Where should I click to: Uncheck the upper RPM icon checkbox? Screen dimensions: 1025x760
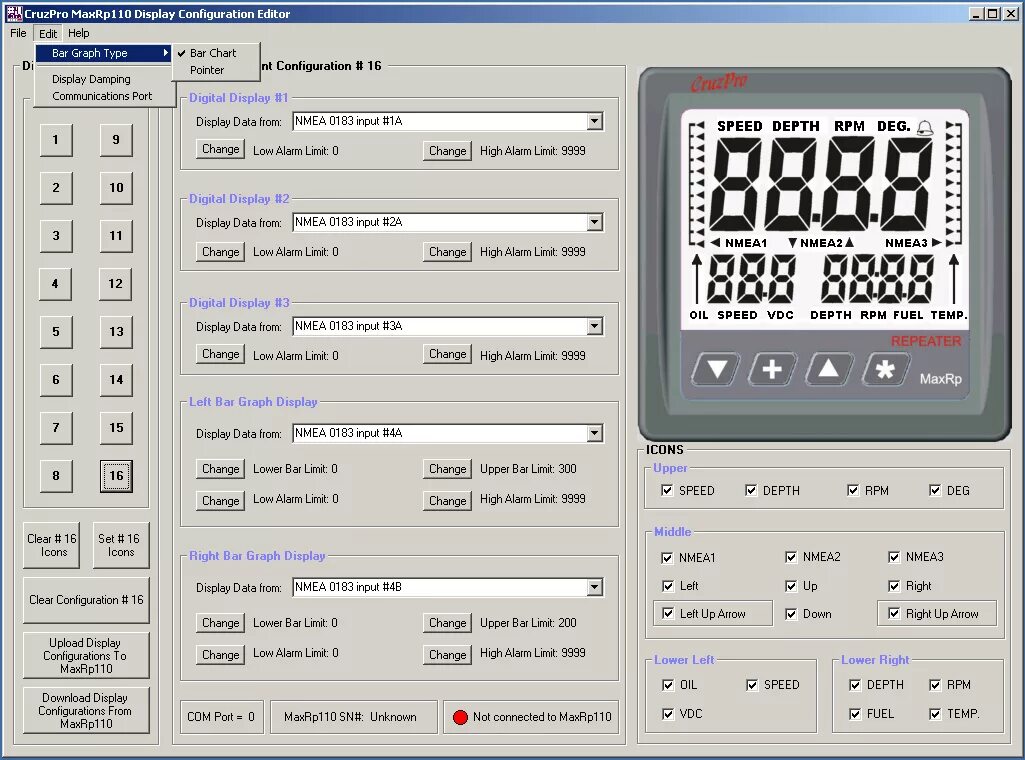[x=853, y=490]
